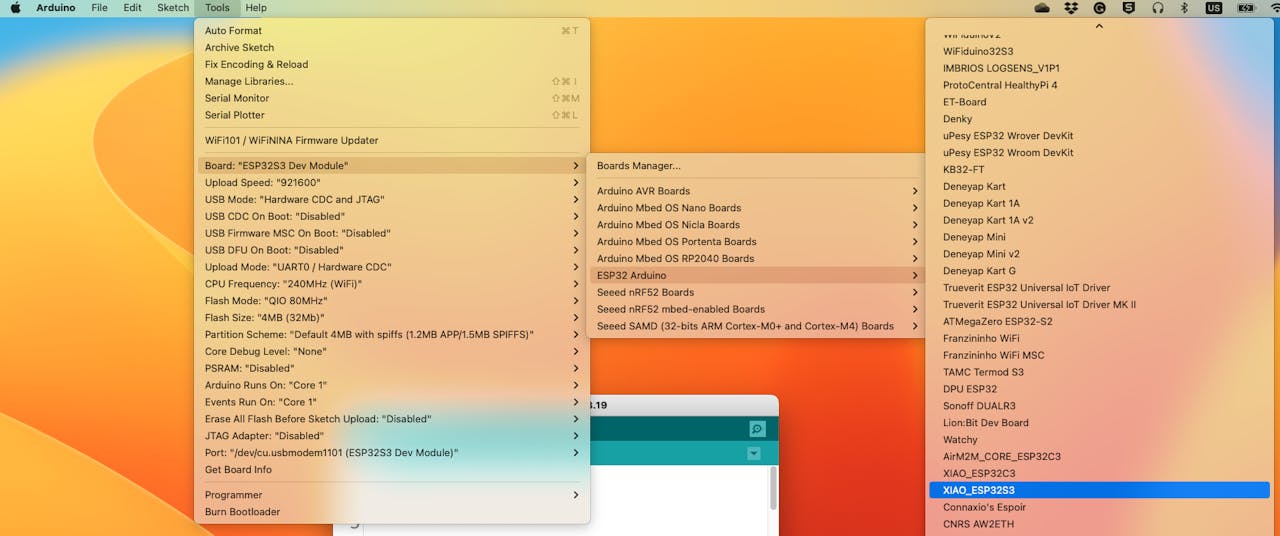
Task: Expand the Arduino AVR Boards submenu
Action: pyautogui.click(x=757, y=191)
